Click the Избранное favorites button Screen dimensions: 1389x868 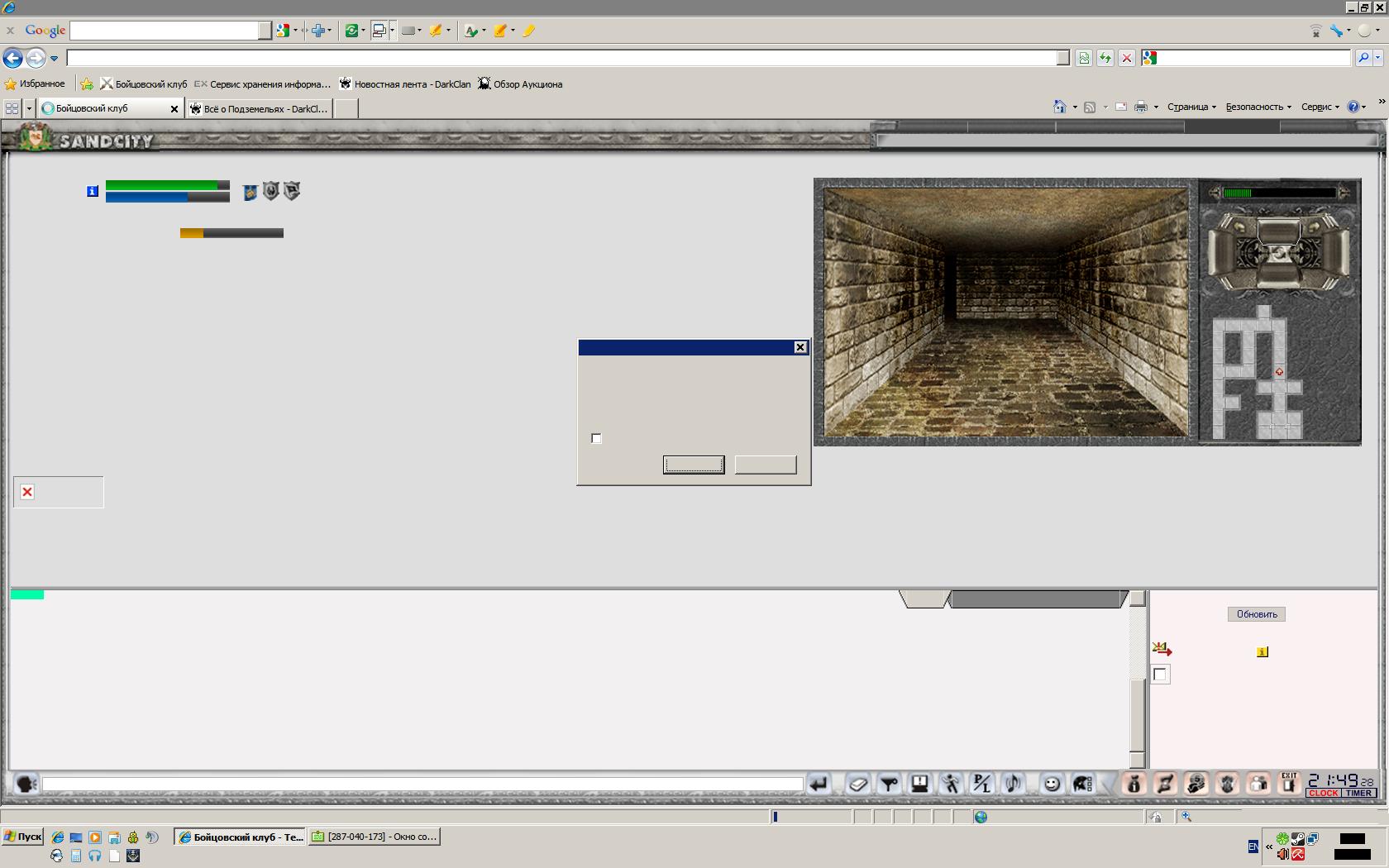click(35, 83)
